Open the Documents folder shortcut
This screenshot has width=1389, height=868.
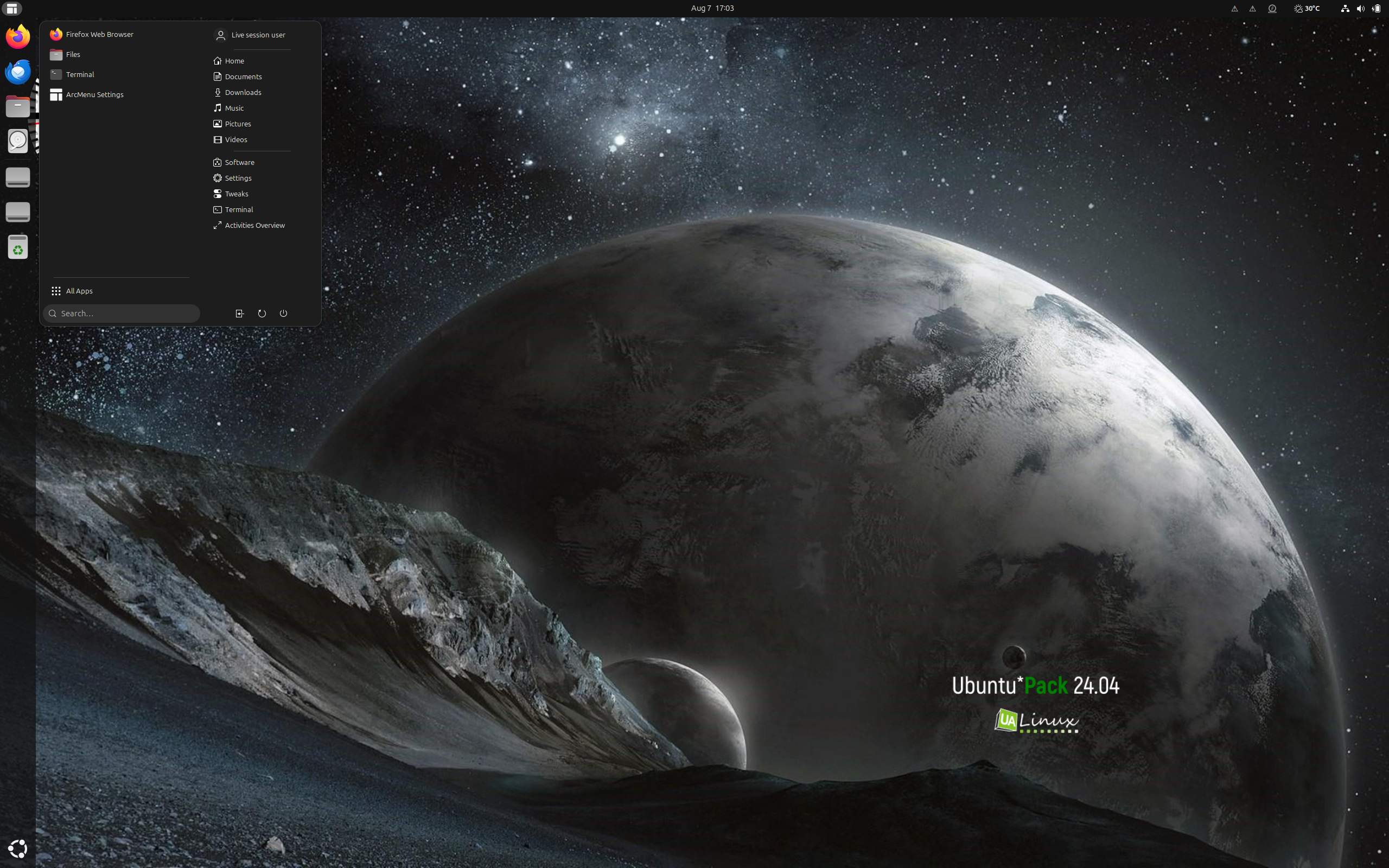[261, 76]
